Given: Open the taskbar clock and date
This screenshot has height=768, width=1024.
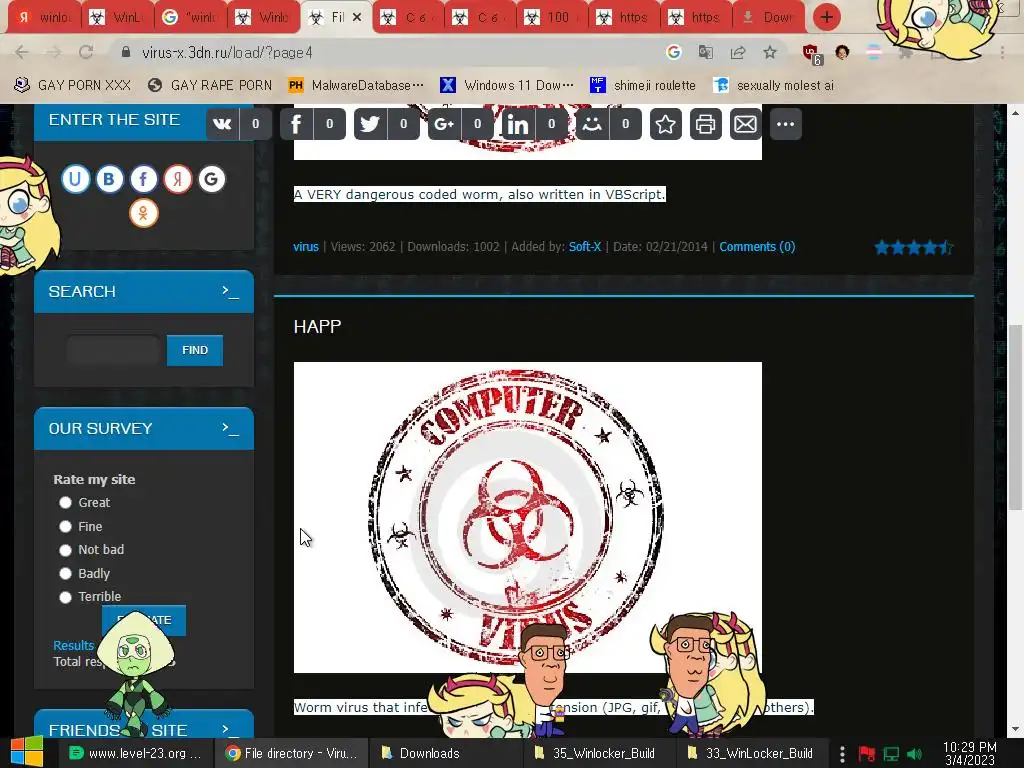Looking at the screenshot, I should pos(970,754).
